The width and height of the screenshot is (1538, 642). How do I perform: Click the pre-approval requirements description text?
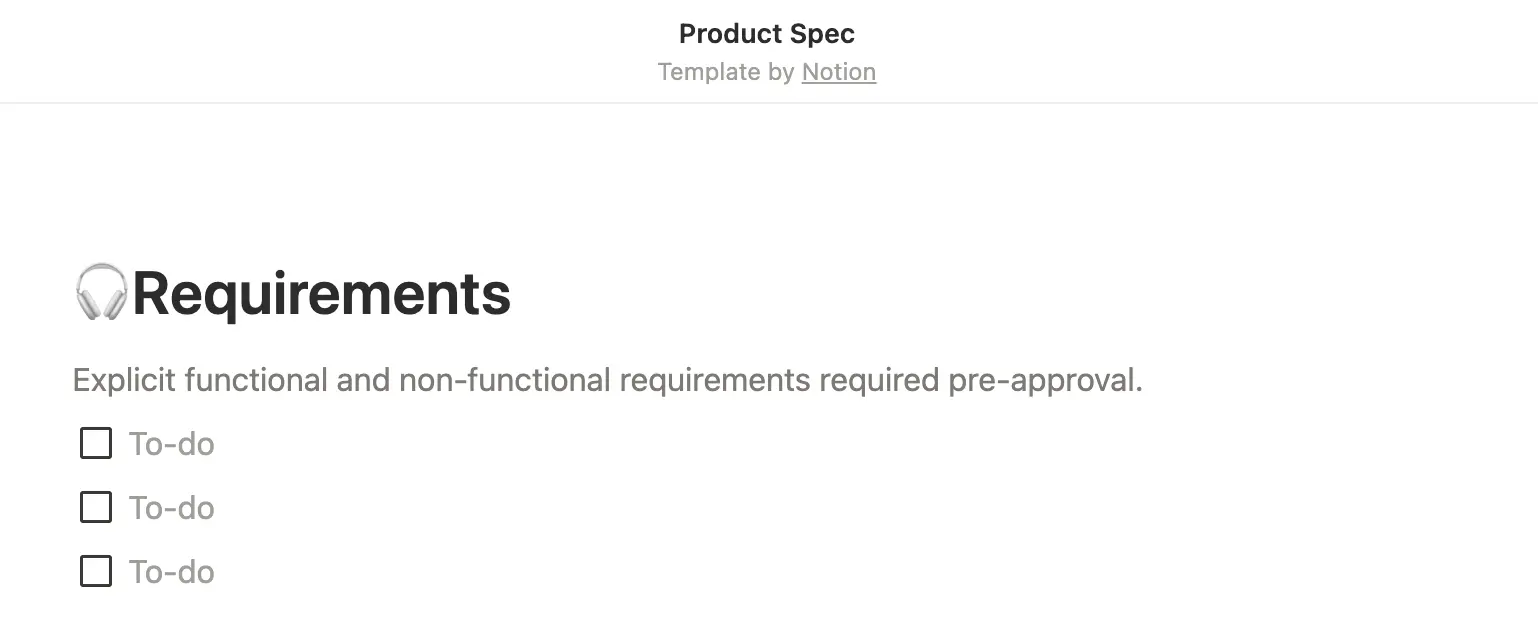[x=607, y=380]
